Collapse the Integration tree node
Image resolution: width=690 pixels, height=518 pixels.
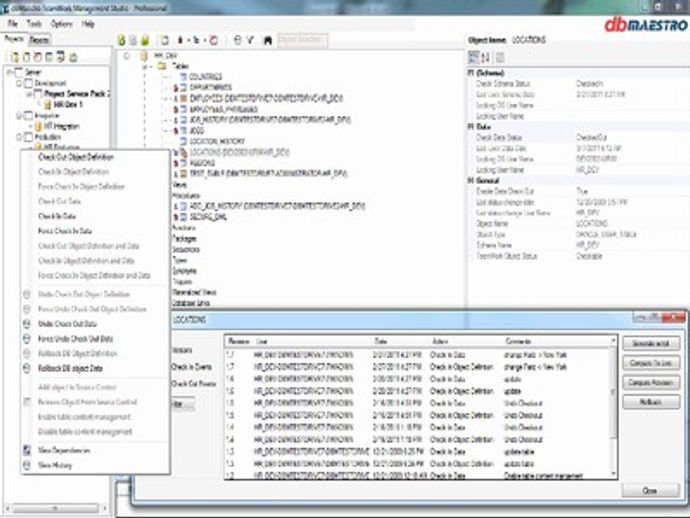(19, 115)
